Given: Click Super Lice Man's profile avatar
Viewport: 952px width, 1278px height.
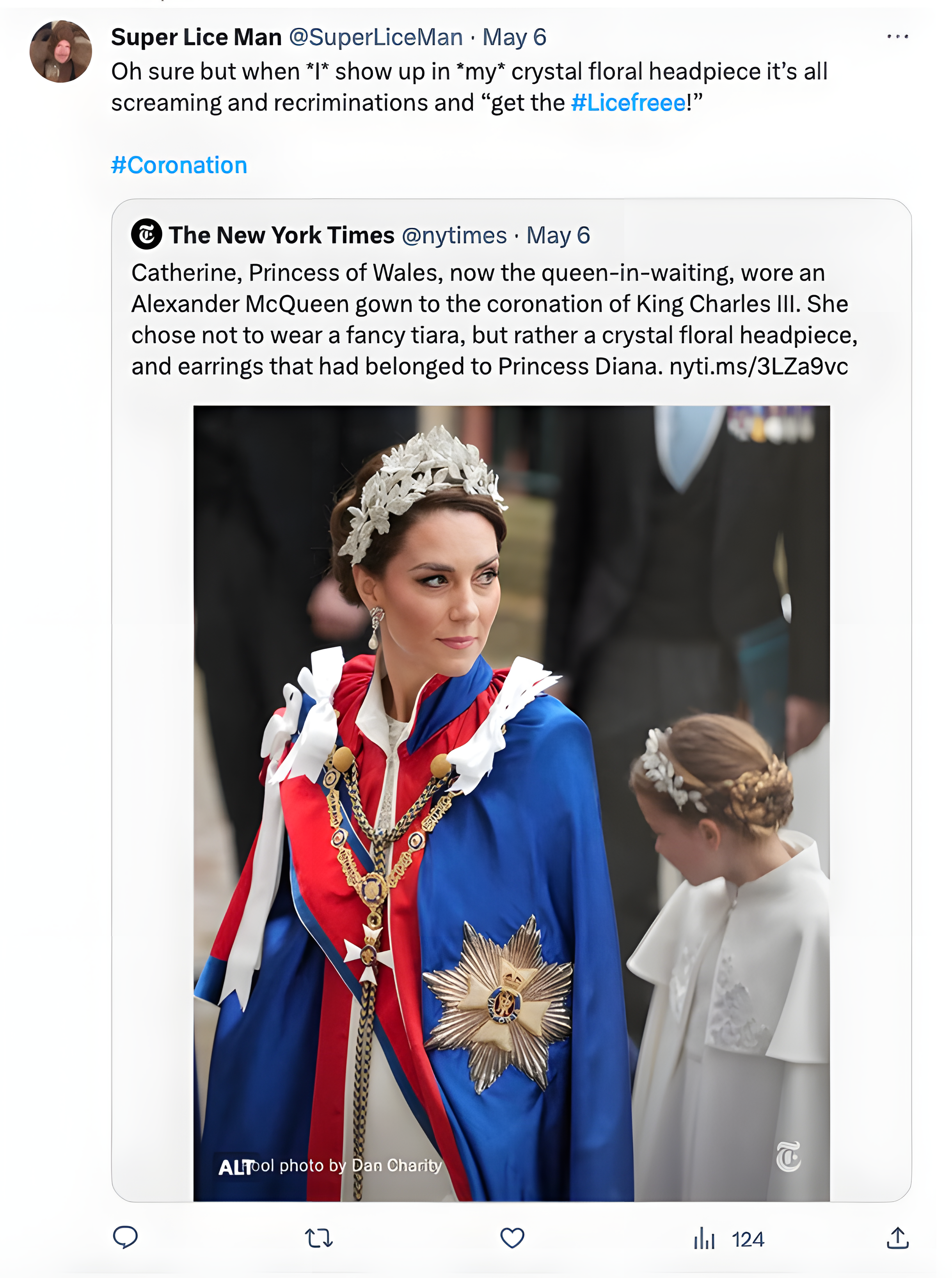Looking at the screenshot, I should pos(60,52).
